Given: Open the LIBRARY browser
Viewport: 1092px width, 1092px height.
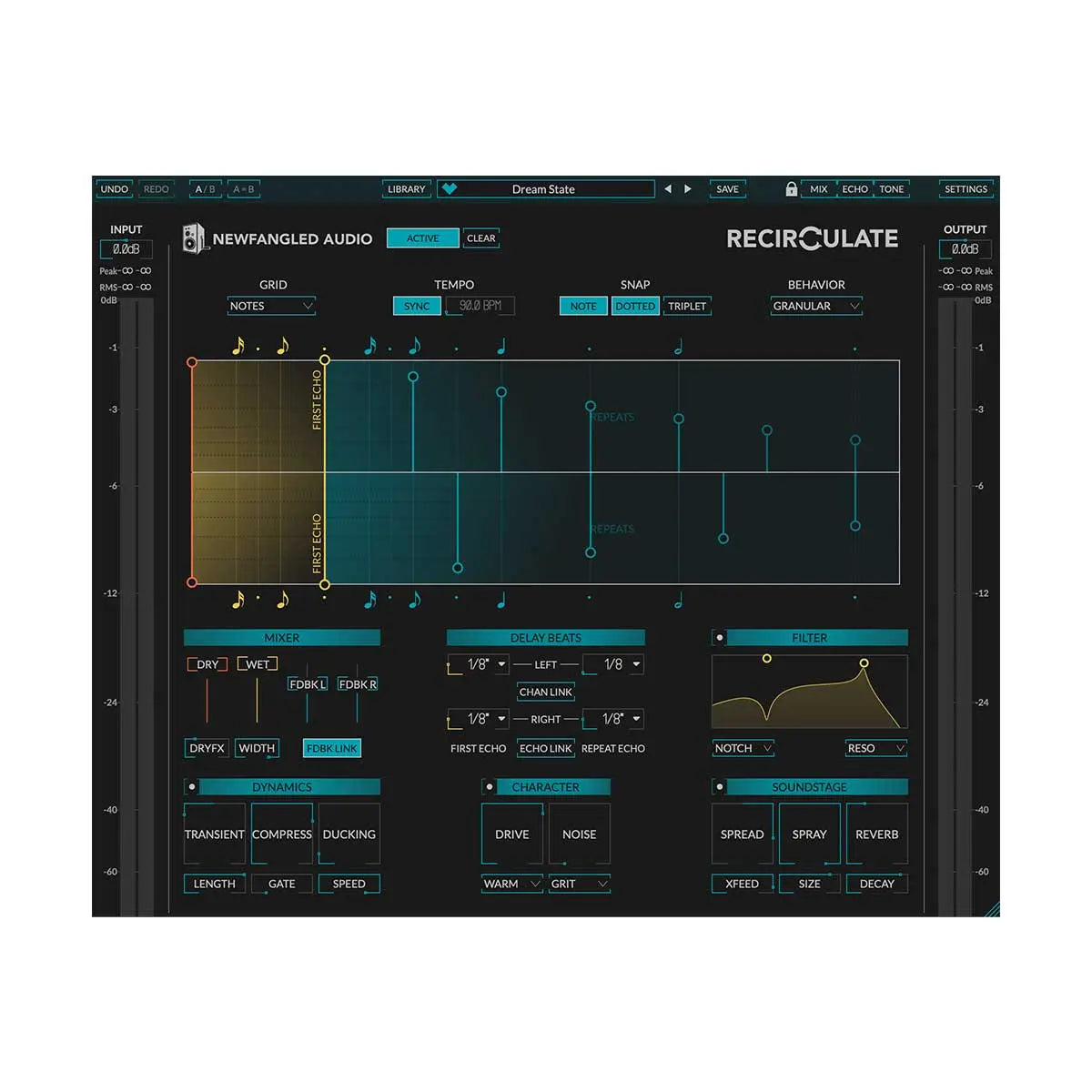Looking at the screenshot, I should pos(406,189).
